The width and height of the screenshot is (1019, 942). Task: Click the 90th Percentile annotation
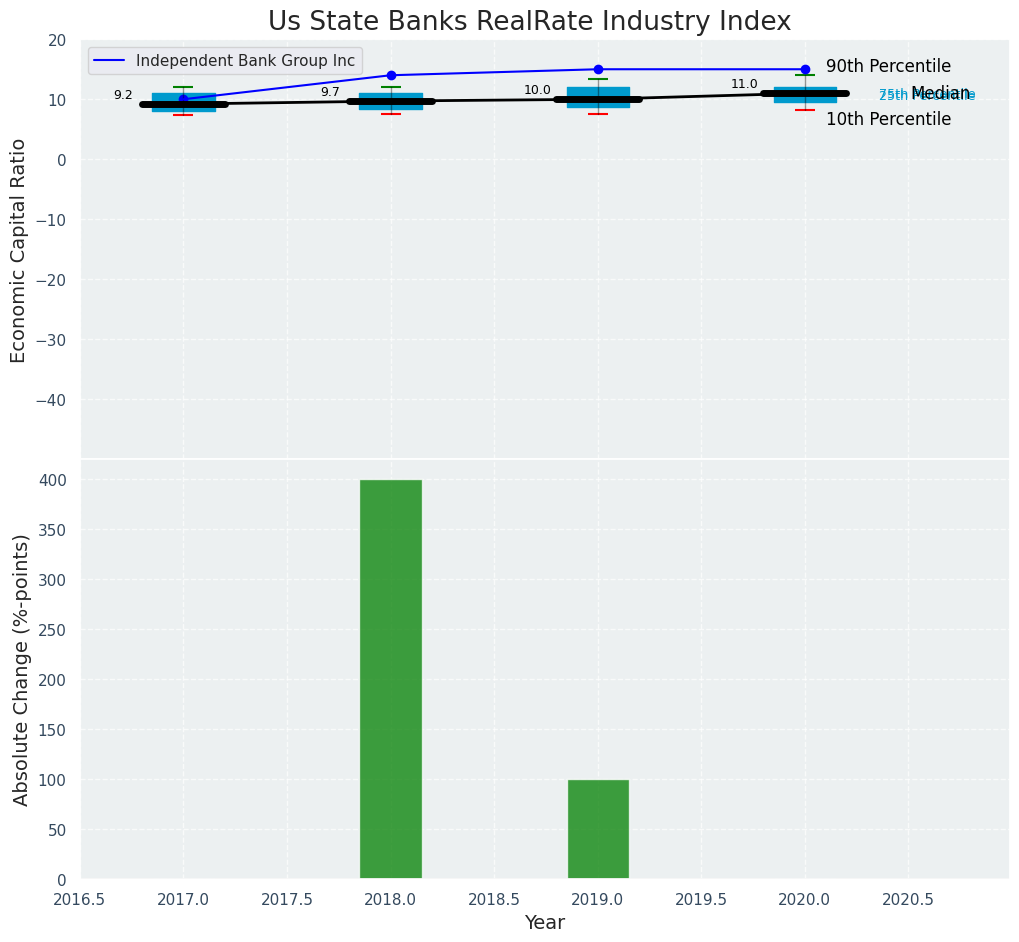coord(888,67)
